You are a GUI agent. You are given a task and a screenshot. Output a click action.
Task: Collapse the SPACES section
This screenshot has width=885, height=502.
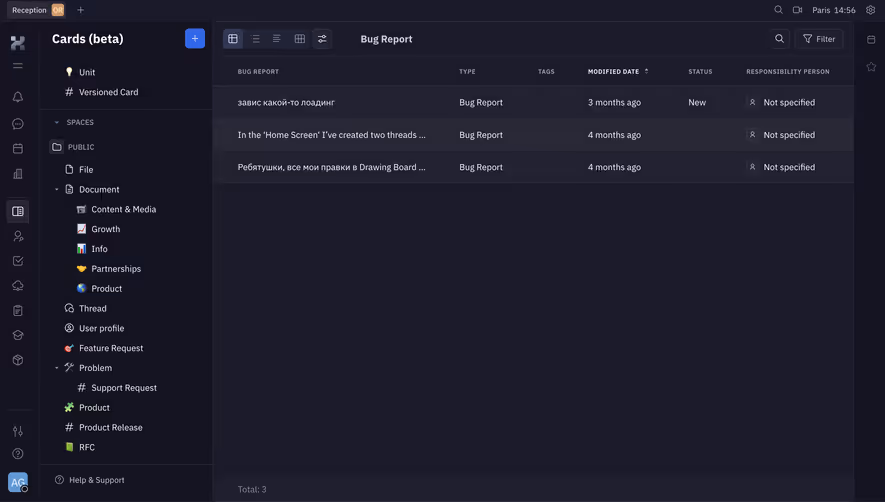point(56,122)
